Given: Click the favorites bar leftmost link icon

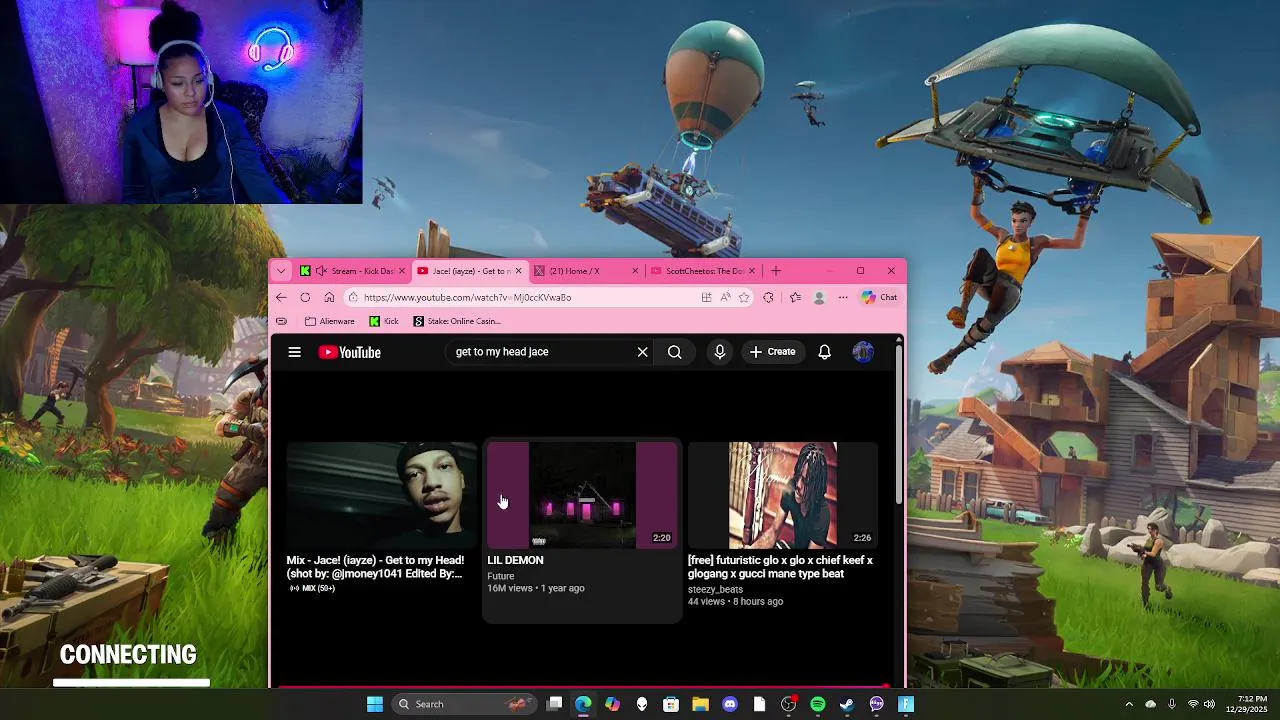Looking at the screenshot, I should point(281,321).
